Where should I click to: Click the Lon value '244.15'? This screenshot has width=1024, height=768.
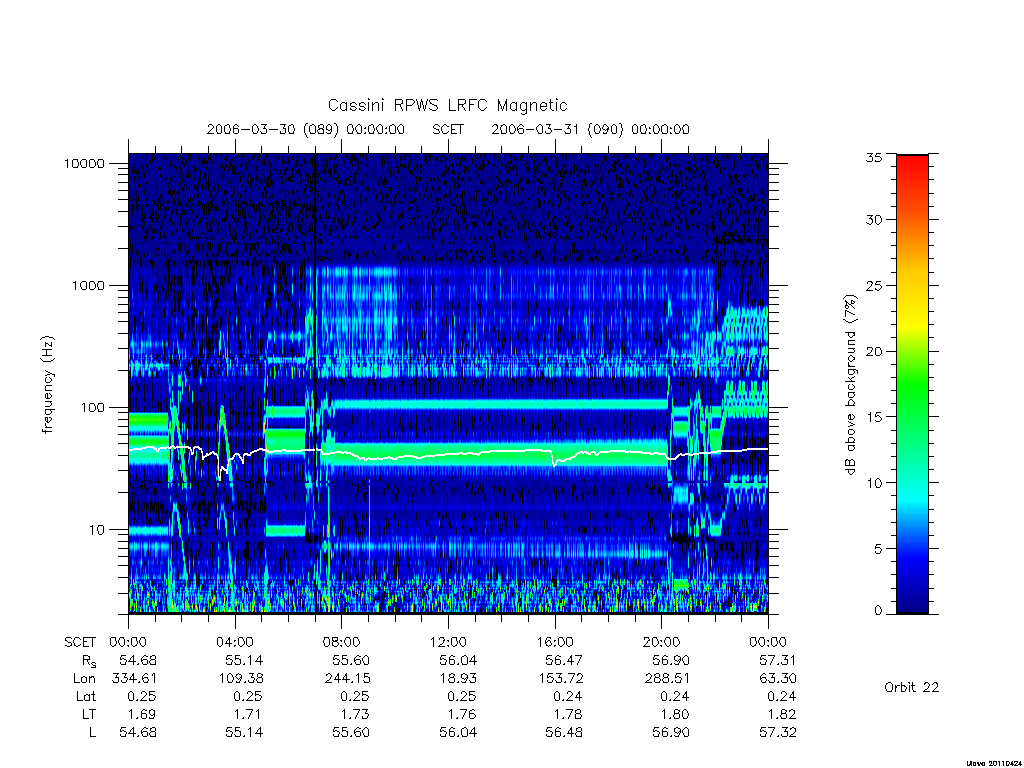coord(347,679)
